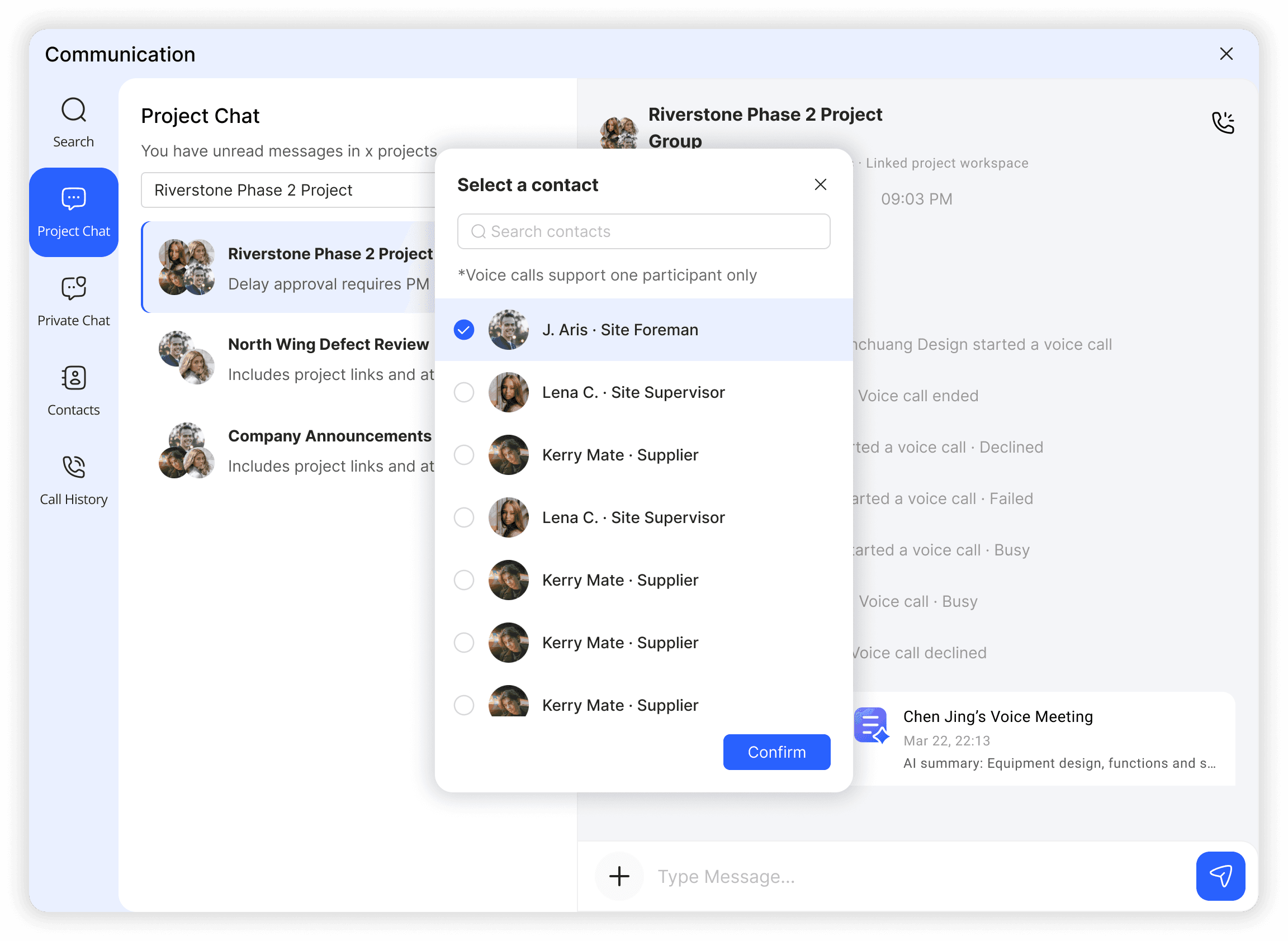This screenshot has width=1288, height=941.
Task: Click the magnifier icon in Search contacts
Action: [478, 231]
